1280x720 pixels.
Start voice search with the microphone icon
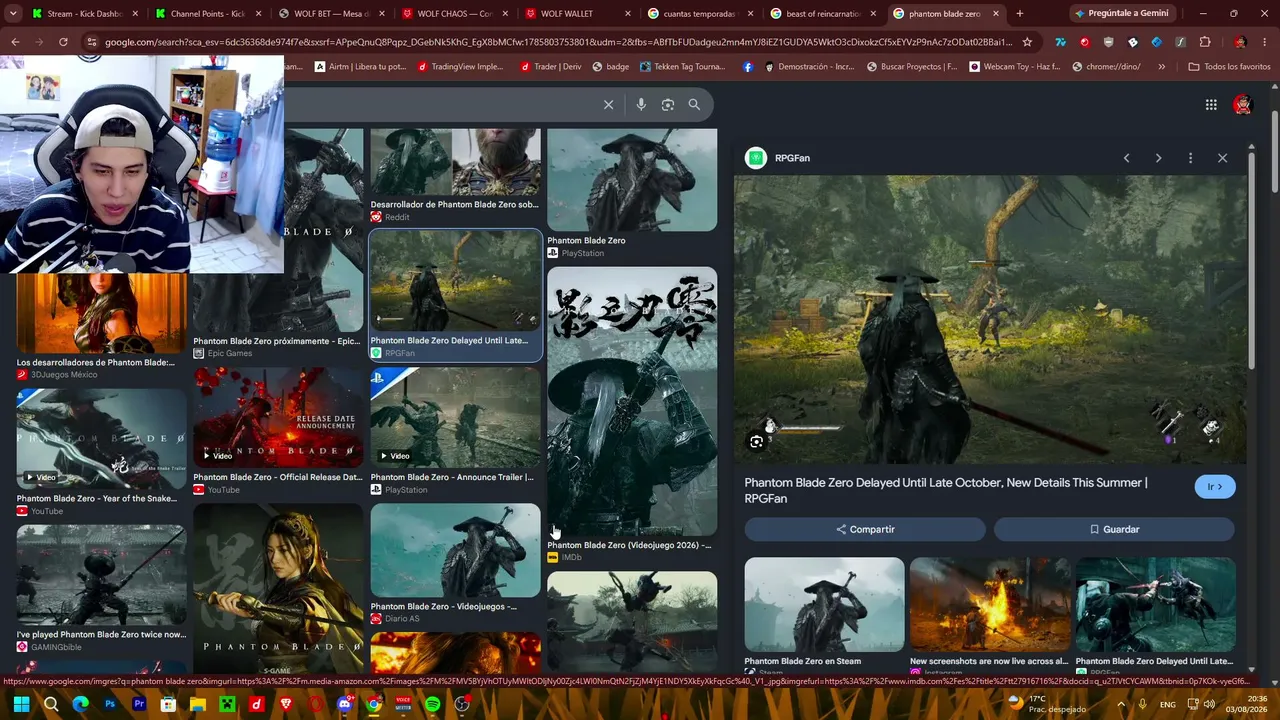coord(641,105)
